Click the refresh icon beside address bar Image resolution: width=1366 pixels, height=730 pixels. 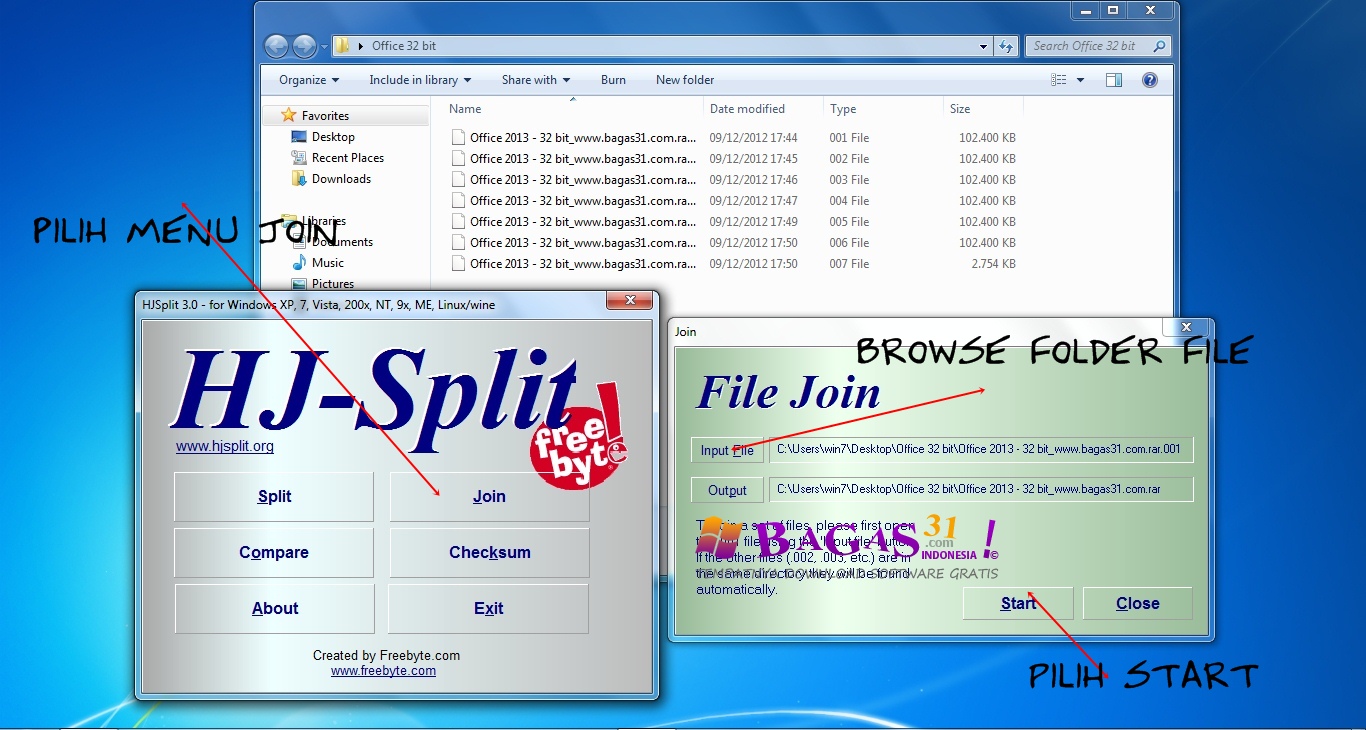tap(1007, 46)
